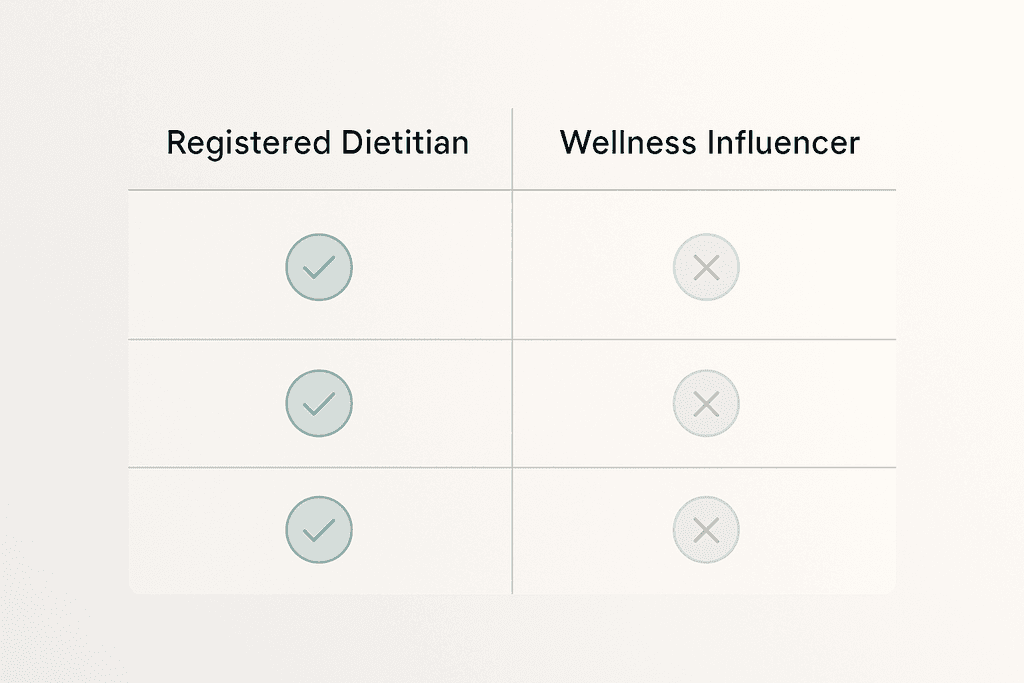Click the third-row X under Wellness Influencer
The height and width of the screenshot is (683, 1024).
pos(706,530)
